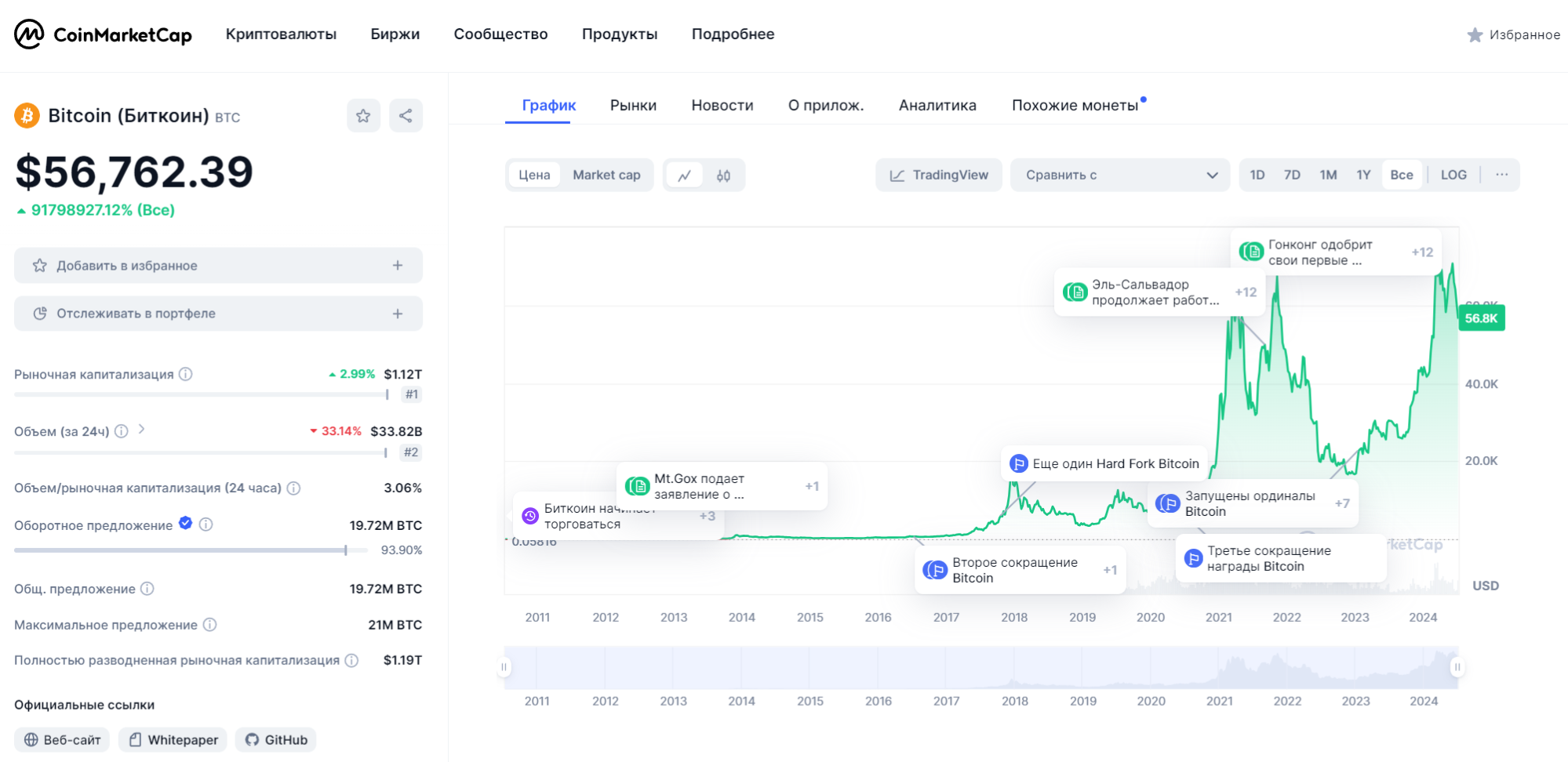Viewport: 1568px width, 762px height.
Task: Click the CoinMarketCap logo
Action: 103,33
